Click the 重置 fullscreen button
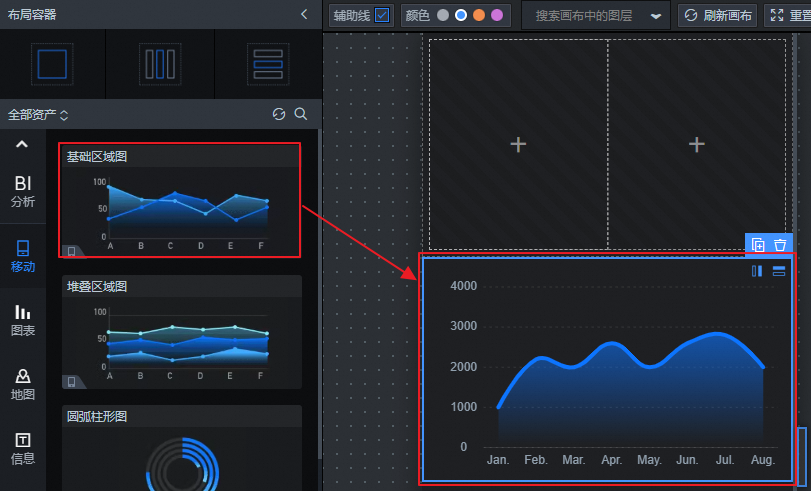Image resolution: width=811 pixels, height=491 pixels. click(x=787, y=16)
